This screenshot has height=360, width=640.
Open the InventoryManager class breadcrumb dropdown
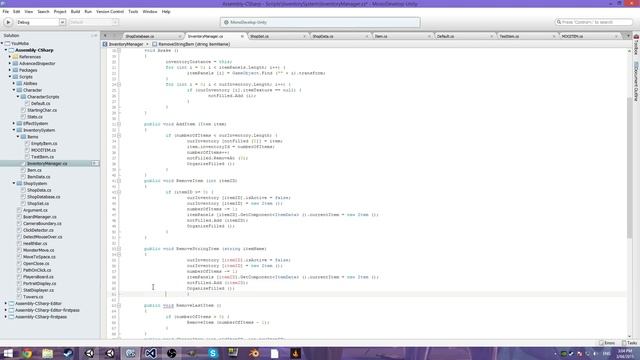point(126,44)
